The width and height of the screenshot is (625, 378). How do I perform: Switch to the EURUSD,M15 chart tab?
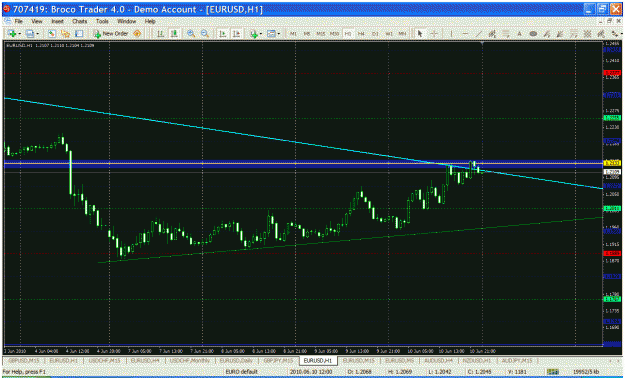pos(359,360)
